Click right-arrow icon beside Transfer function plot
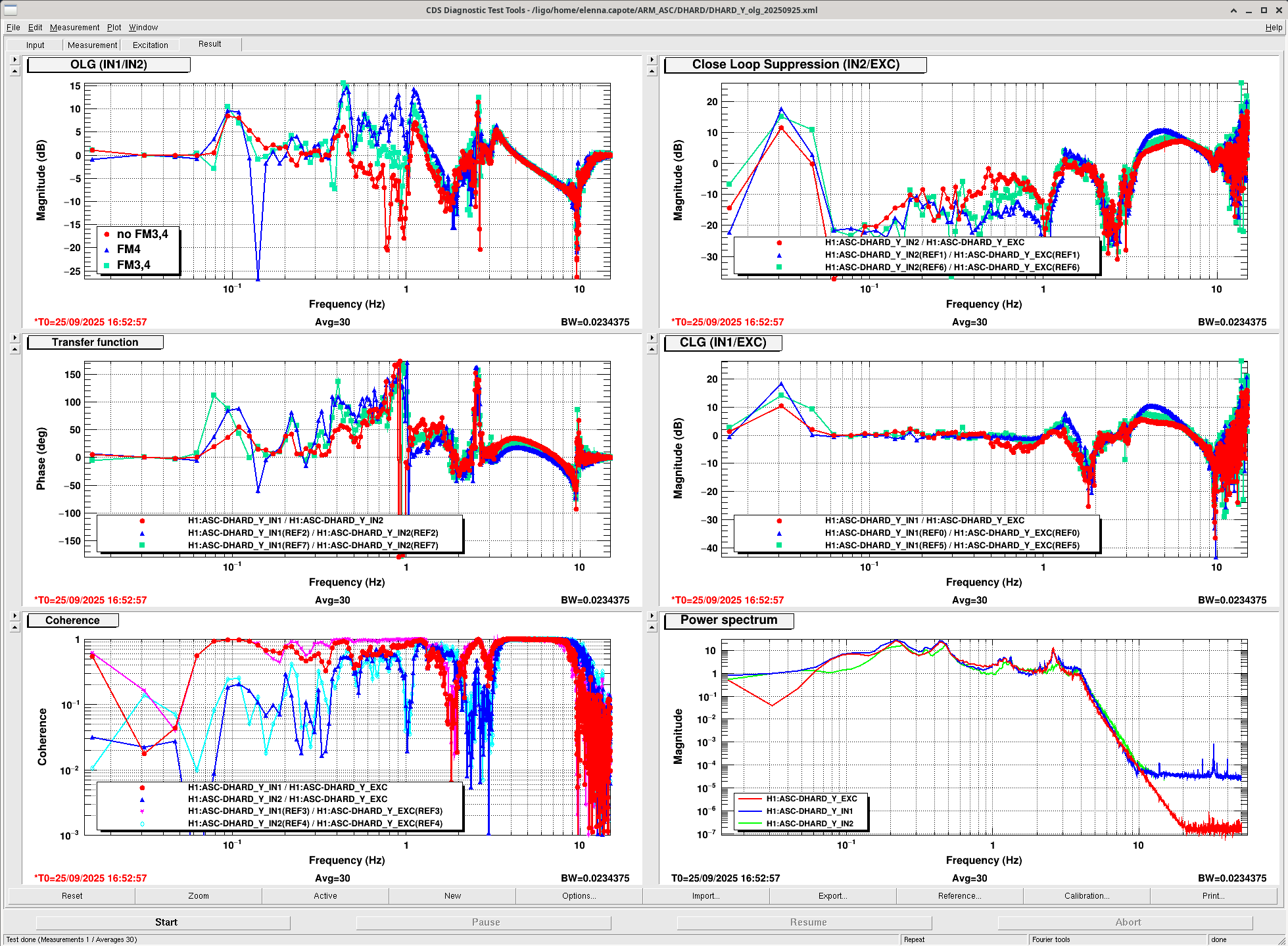 click(x=15, y=338)
